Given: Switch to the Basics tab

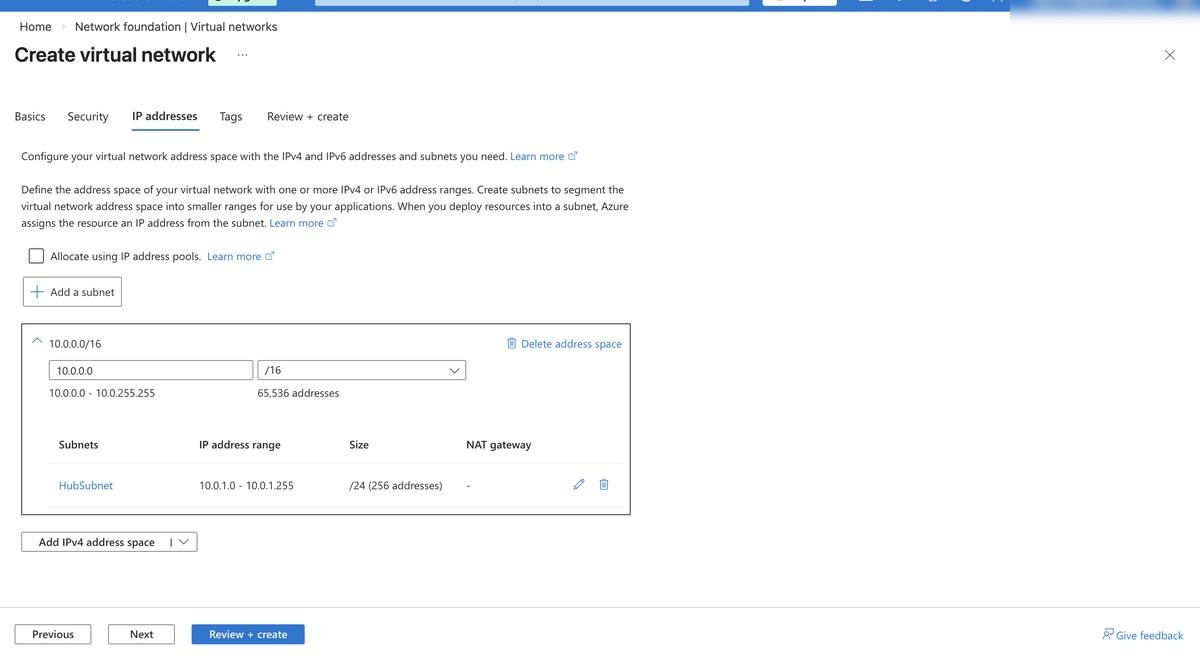Looking at the screenshot, I should [x=30, y=117].
